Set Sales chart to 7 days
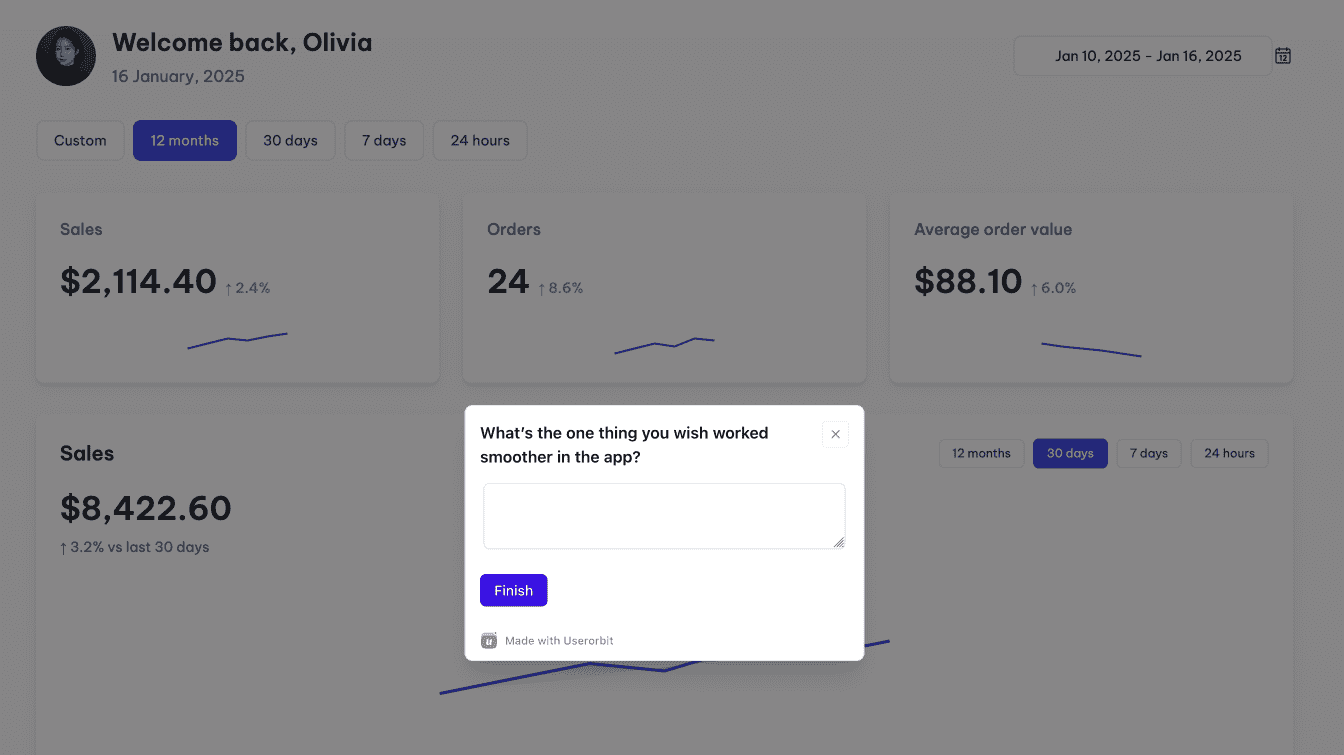This screenshot has height=755, width=1344. click(x=1149, y=454)
